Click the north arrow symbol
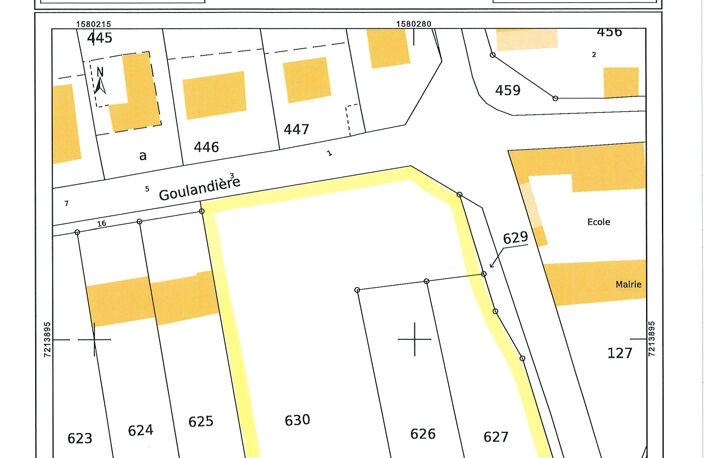704x458 pixels. coord(100,81)
